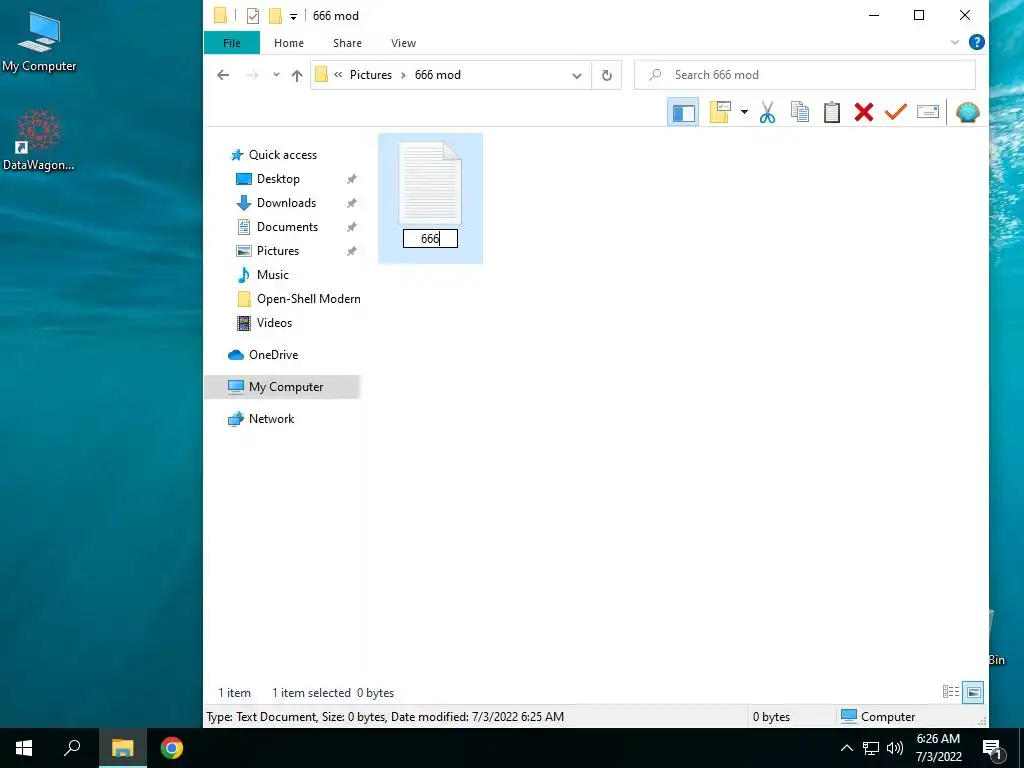
Task: Open Desktop in Quick access
Action: [278, 179]
